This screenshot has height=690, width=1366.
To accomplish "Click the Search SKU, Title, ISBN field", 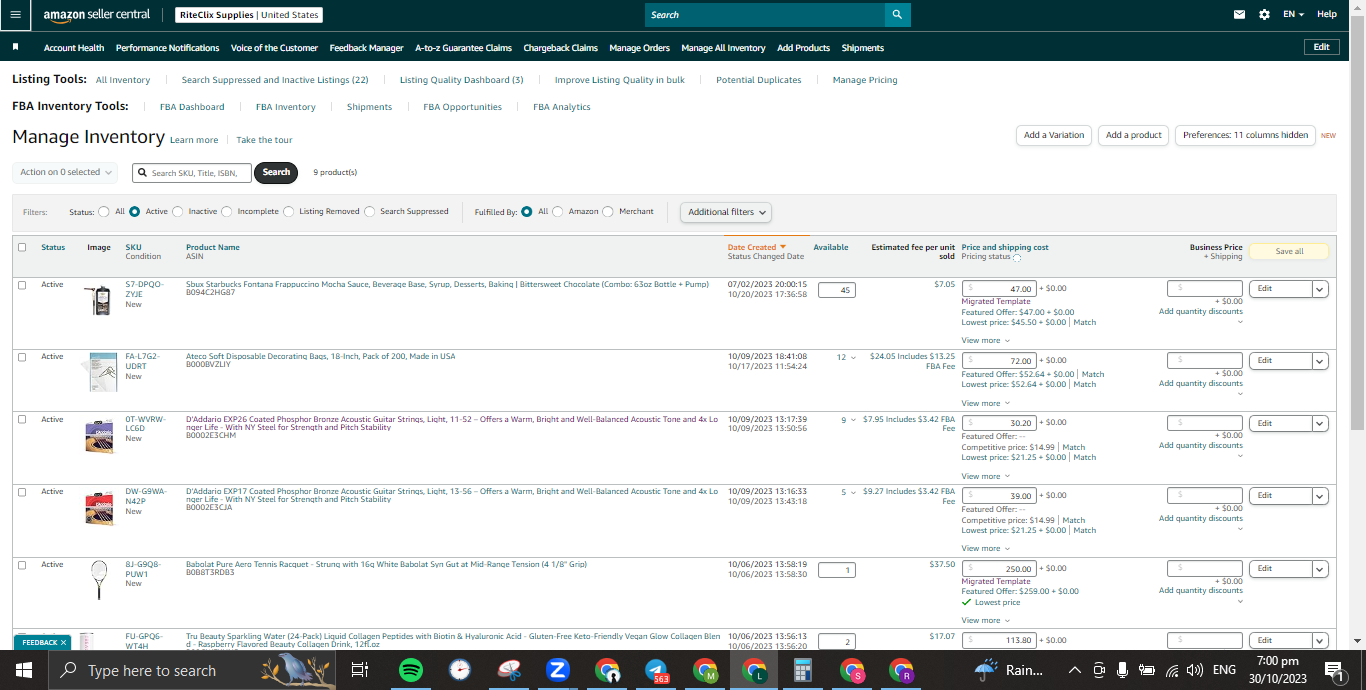I will (x=192, y=172).
